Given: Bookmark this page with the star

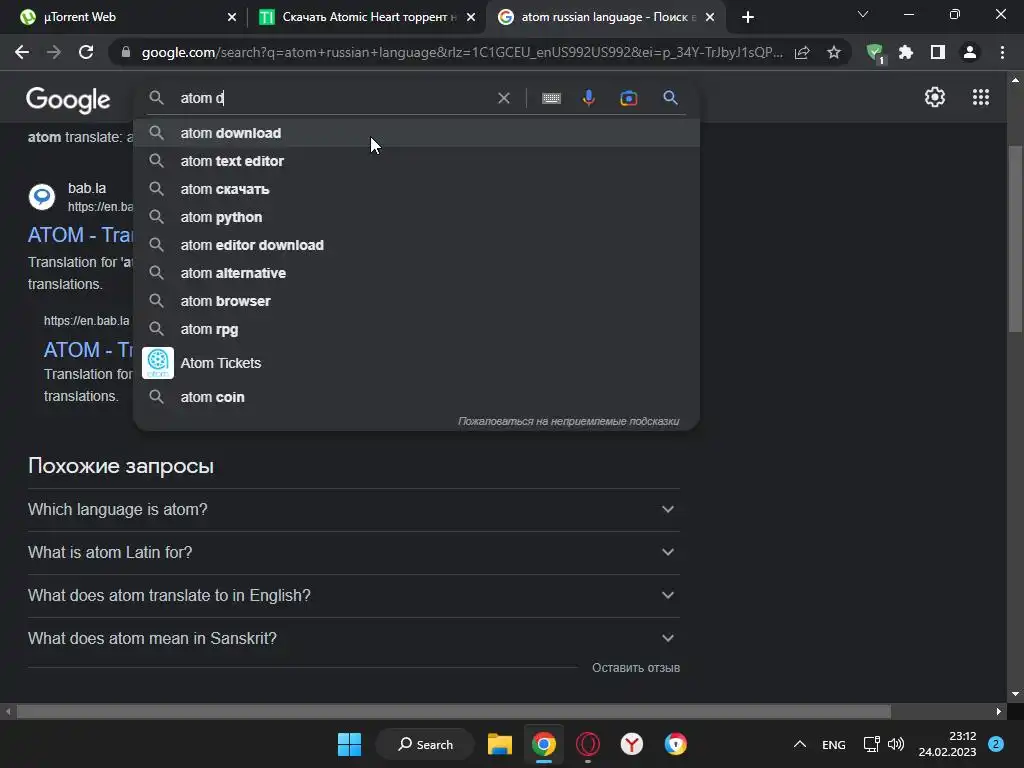Looking at the screenshot, I should tap(833, 52).
